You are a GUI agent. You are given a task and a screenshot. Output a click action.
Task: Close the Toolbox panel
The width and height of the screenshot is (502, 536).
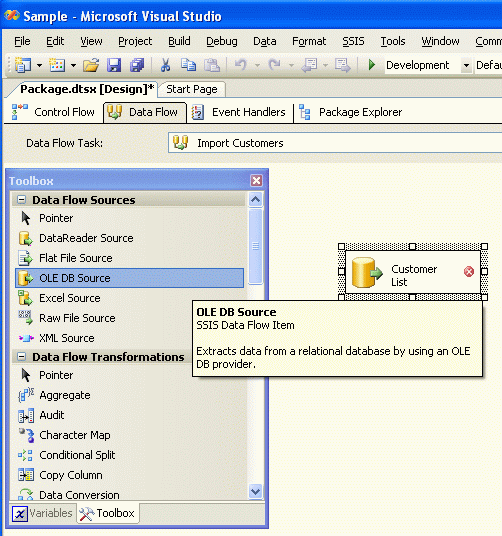pyautogui.click(x=256, y=180)
